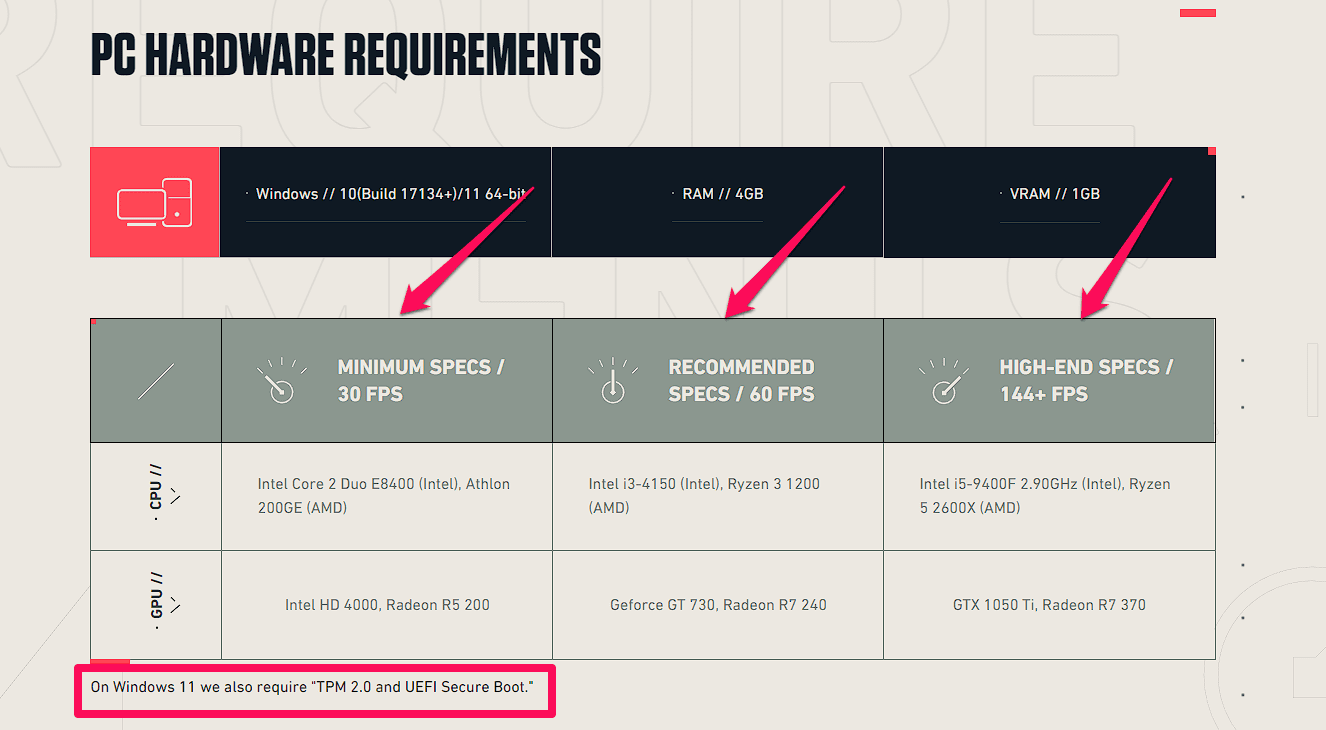Click the Intel i5-9400F high-end CPU cell

coord(1045,496)
